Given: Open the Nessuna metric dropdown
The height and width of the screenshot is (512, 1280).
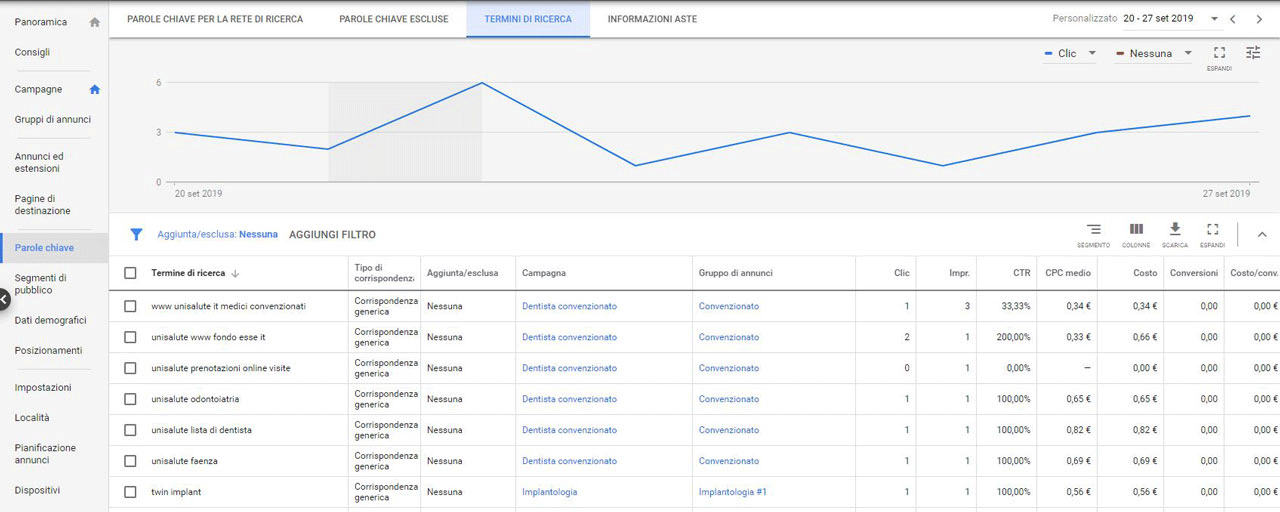Looking at the screenshot, I should [x=1154, y=53].
